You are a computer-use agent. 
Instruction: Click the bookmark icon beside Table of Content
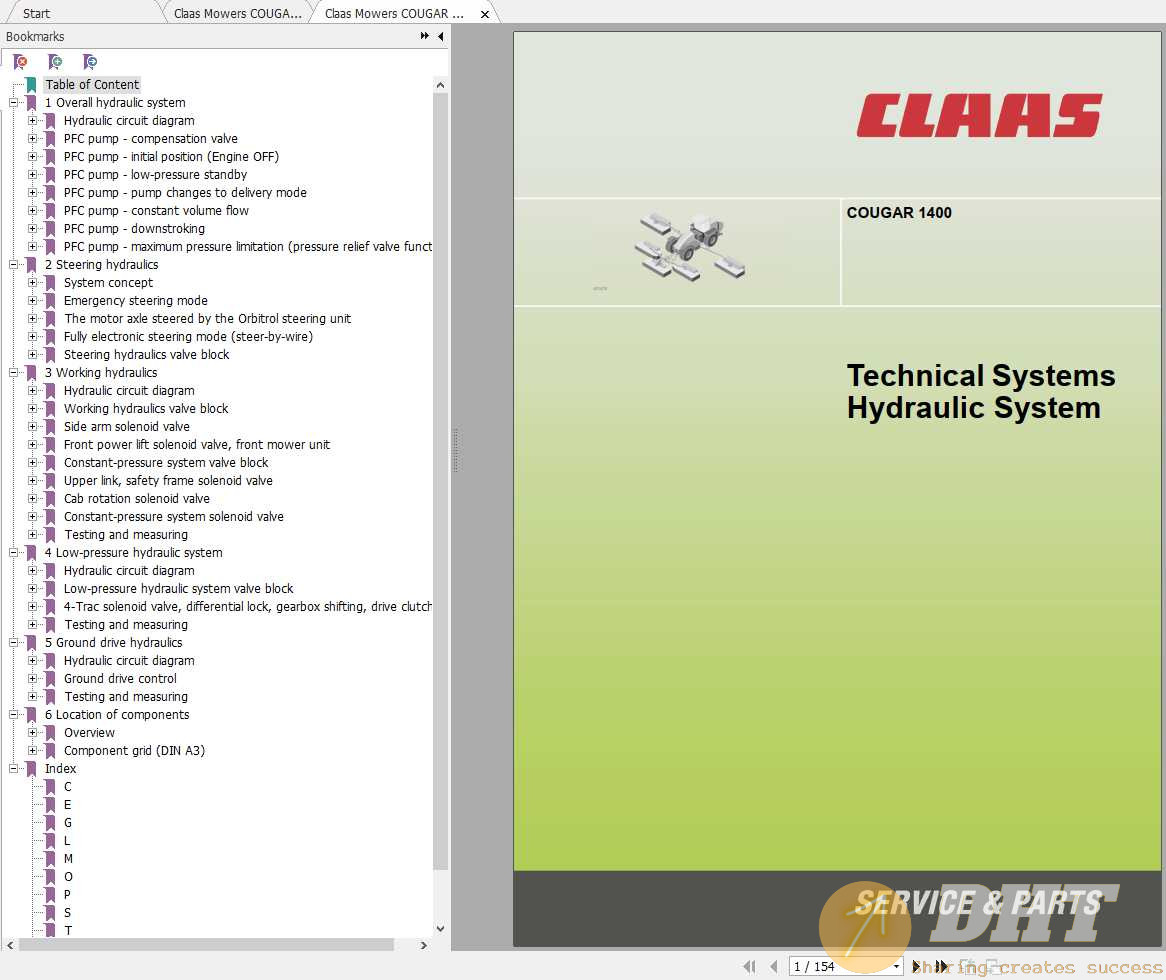[x=31, y=85]
